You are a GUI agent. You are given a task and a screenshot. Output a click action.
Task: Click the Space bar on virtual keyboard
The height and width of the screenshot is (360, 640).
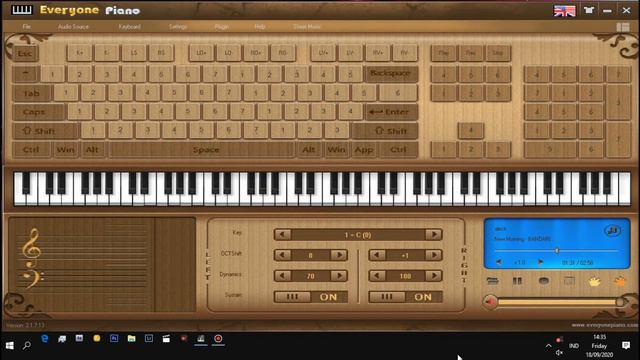click(202, 150)
